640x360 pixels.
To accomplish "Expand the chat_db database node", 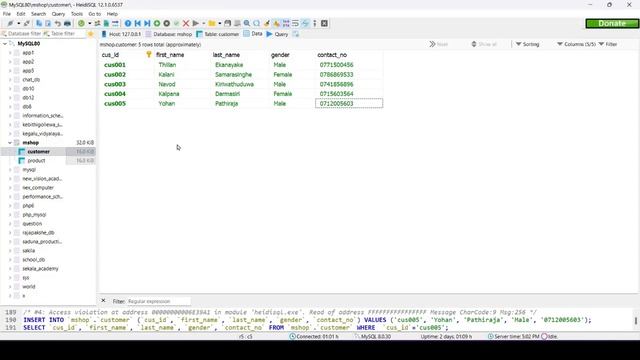I will [x=10, y=80].
